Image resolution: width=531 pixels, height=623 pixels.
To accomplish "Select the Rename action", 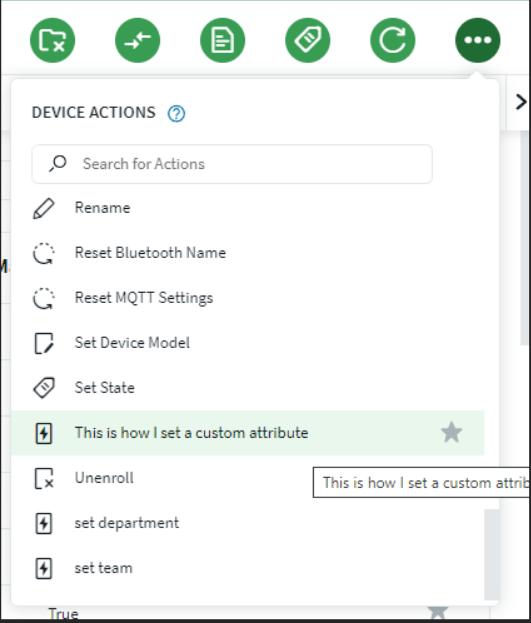I will pyautogui.click(x=247, y=208).
